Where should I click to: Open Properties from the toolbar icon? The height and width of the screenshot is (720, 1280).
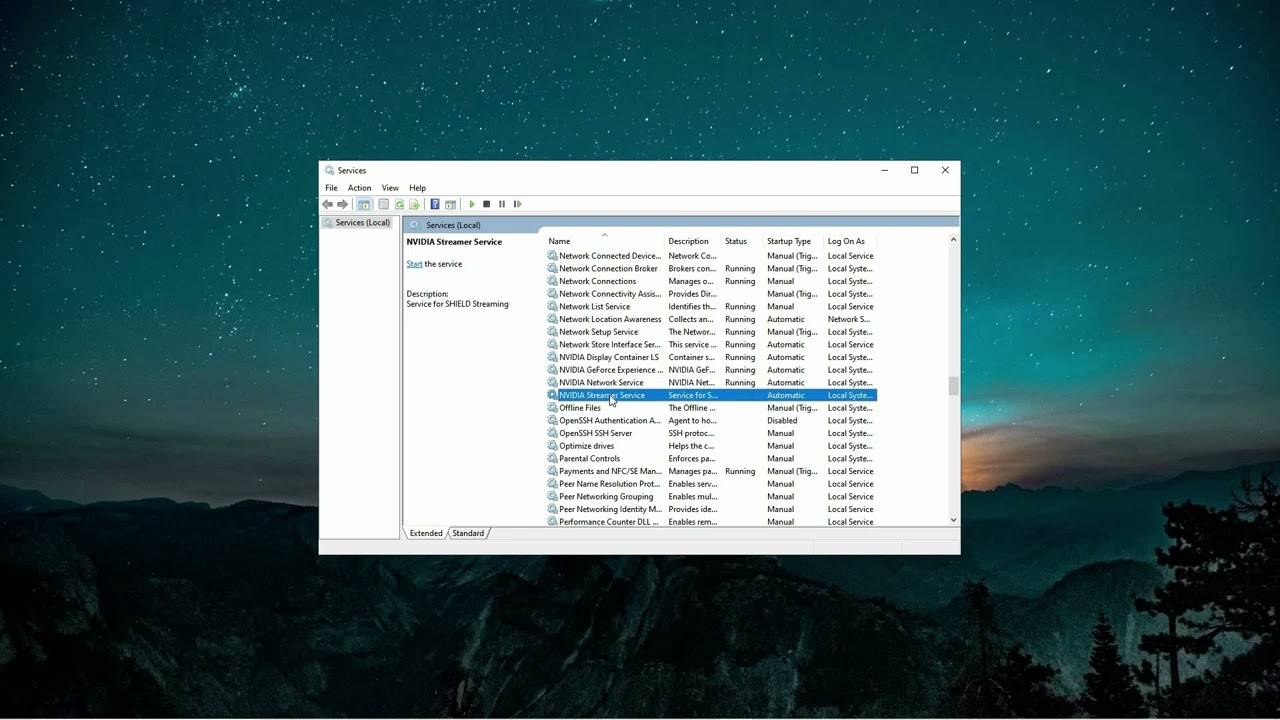(383, 204)
